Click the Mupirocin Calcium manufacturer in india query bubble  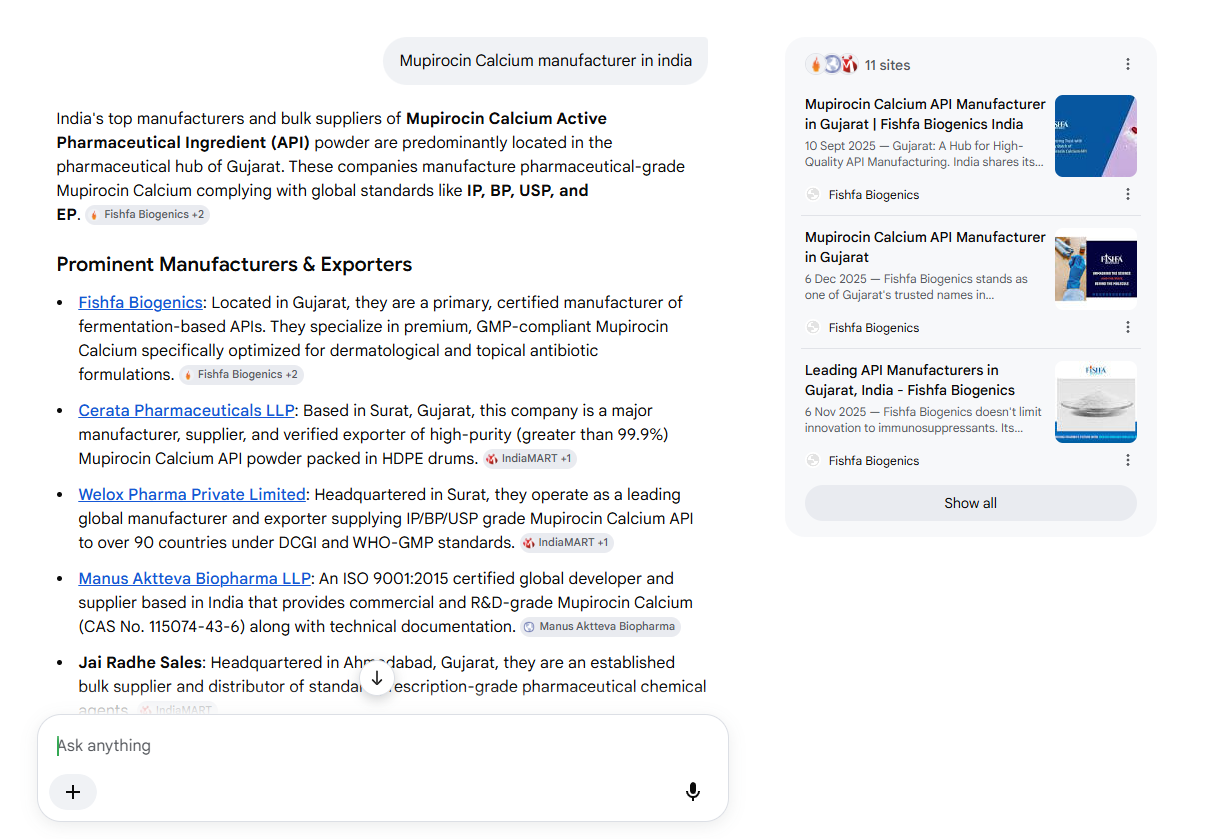tap(546, 61)
